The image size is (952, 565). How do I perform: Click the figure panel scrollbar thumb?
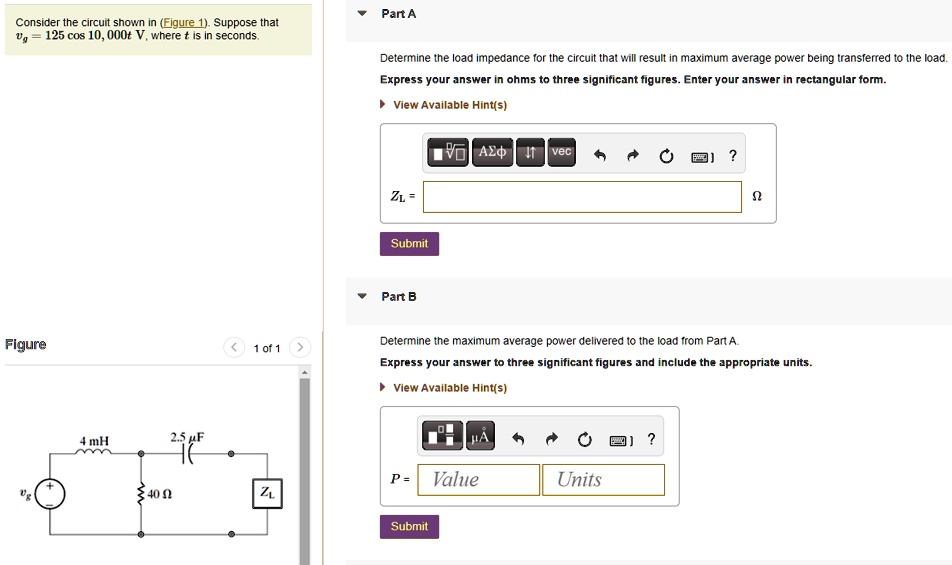pos(305,471)
